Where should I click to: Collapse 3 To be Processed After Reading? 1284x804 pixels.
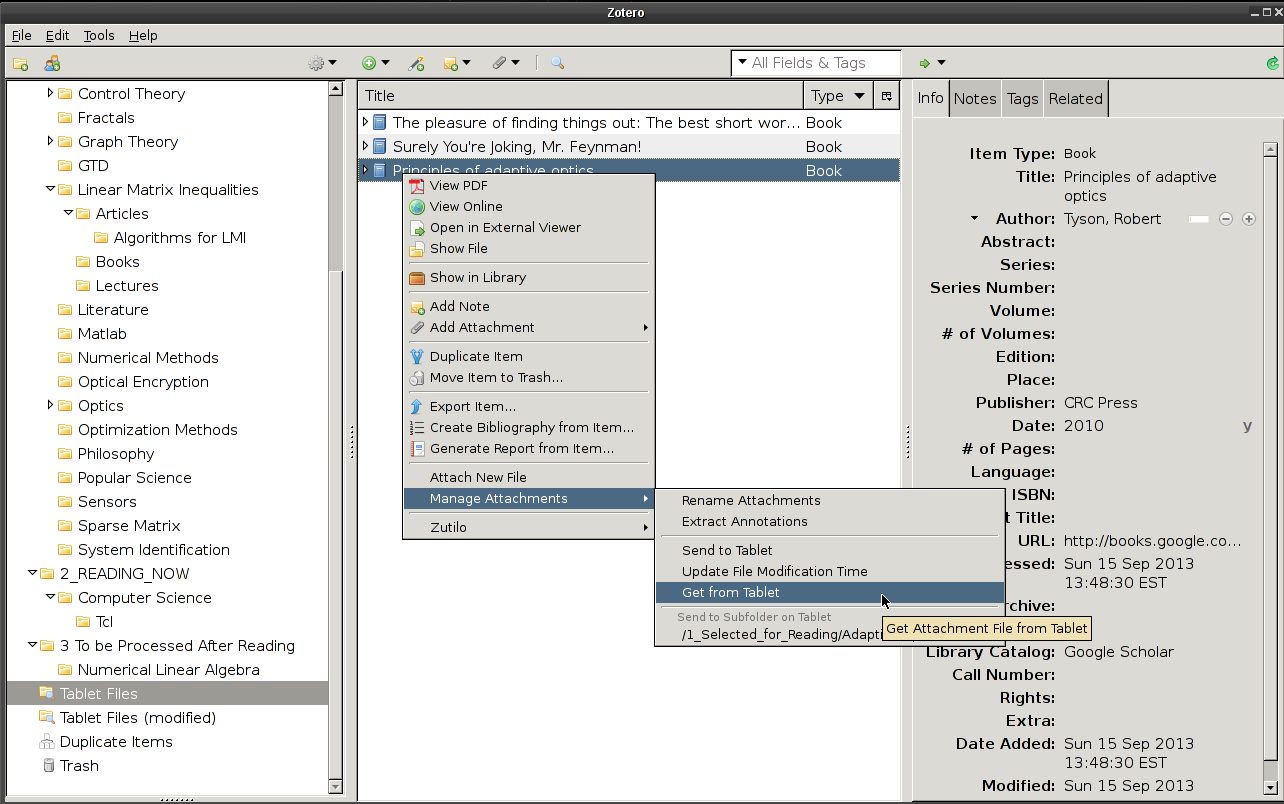[32, 646]
